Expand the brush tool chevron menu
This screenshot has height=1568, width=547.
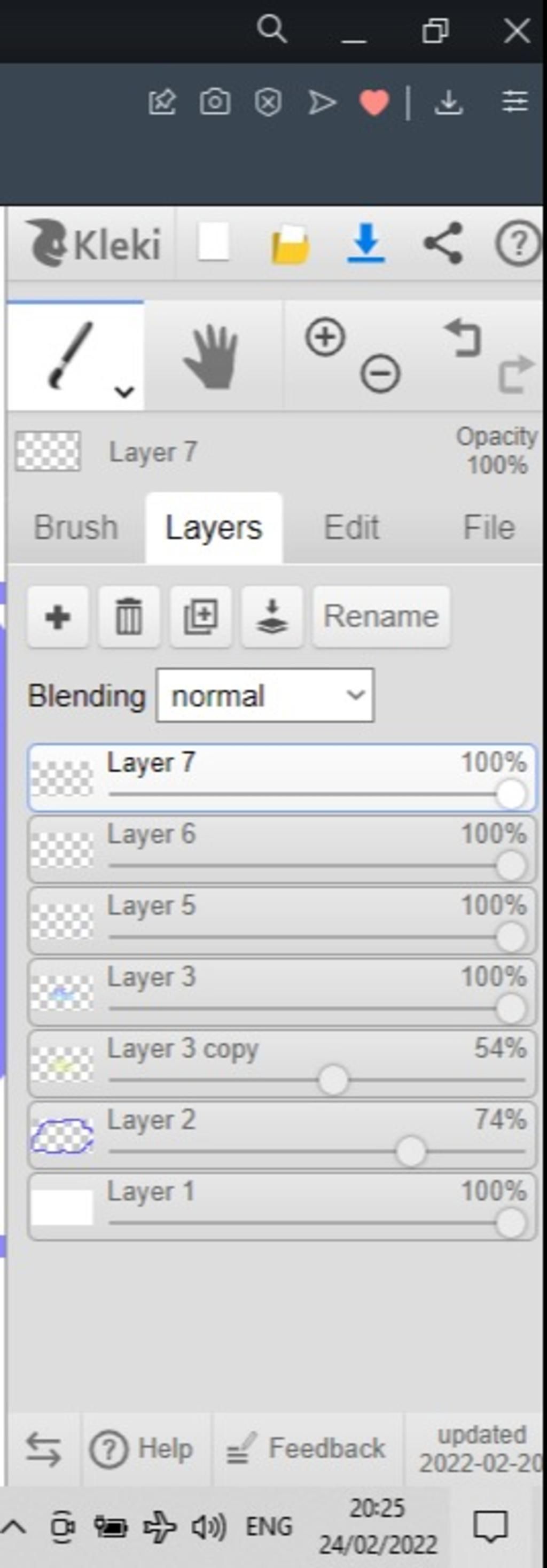[124, 391]
